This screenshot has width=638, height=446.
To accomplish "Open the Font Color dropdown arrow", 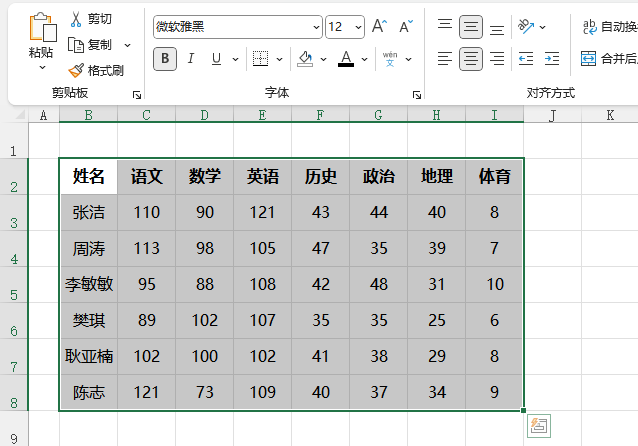I will (365, 59).
